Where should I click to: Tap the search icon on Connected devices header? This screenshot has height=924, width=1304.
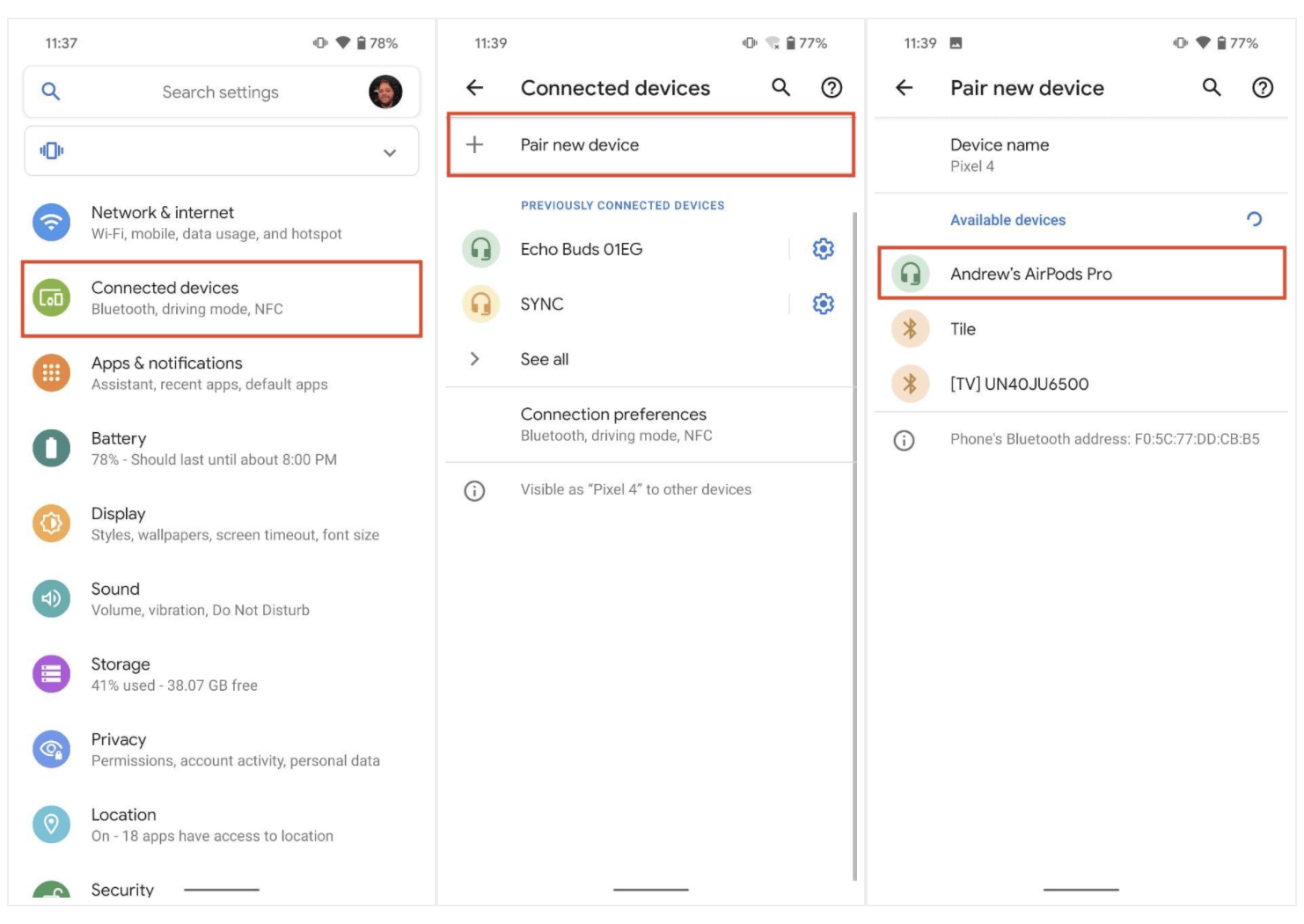pos(780,88)
